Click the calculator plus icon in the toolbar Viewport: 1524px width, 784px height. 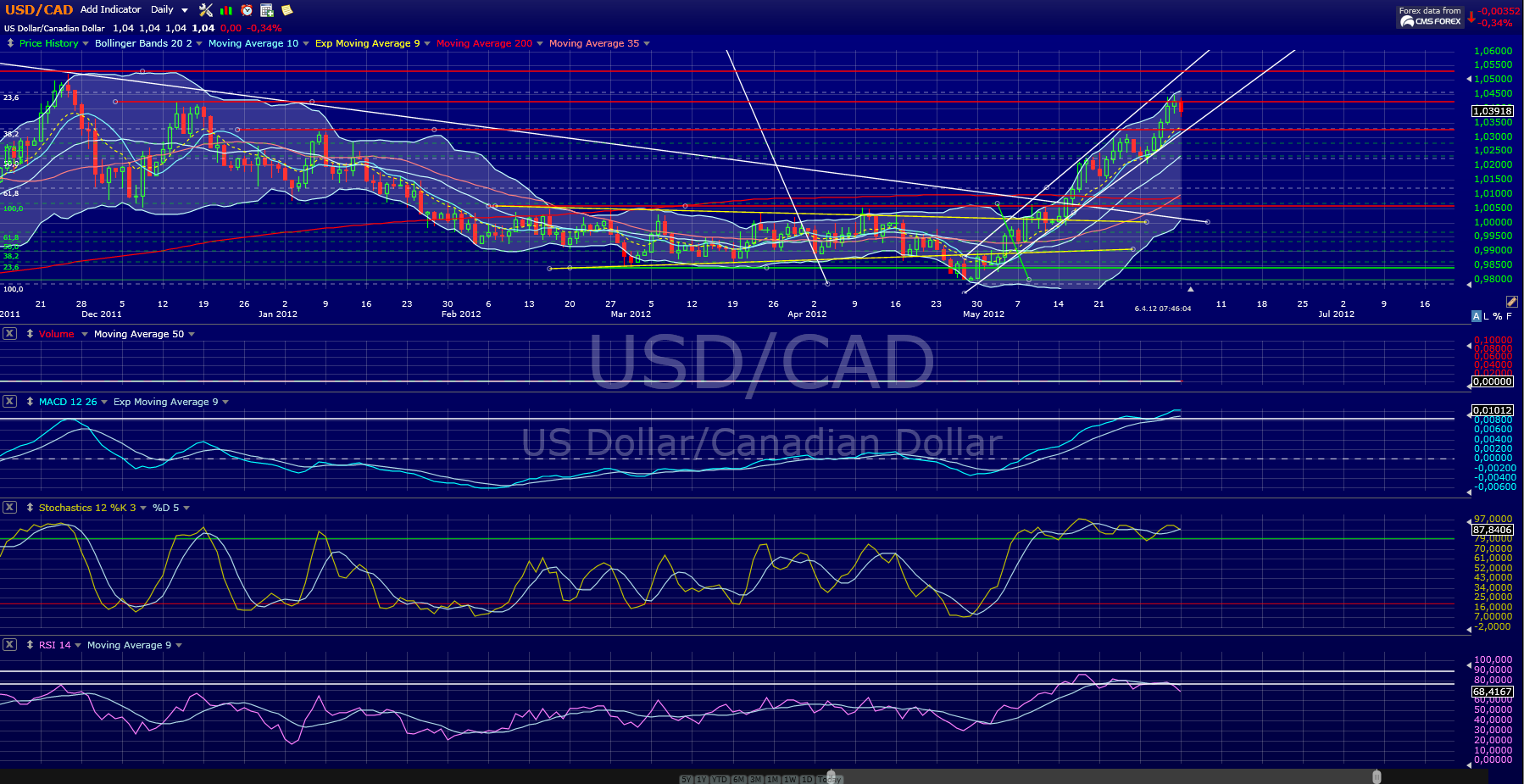(x=267, y=10)
